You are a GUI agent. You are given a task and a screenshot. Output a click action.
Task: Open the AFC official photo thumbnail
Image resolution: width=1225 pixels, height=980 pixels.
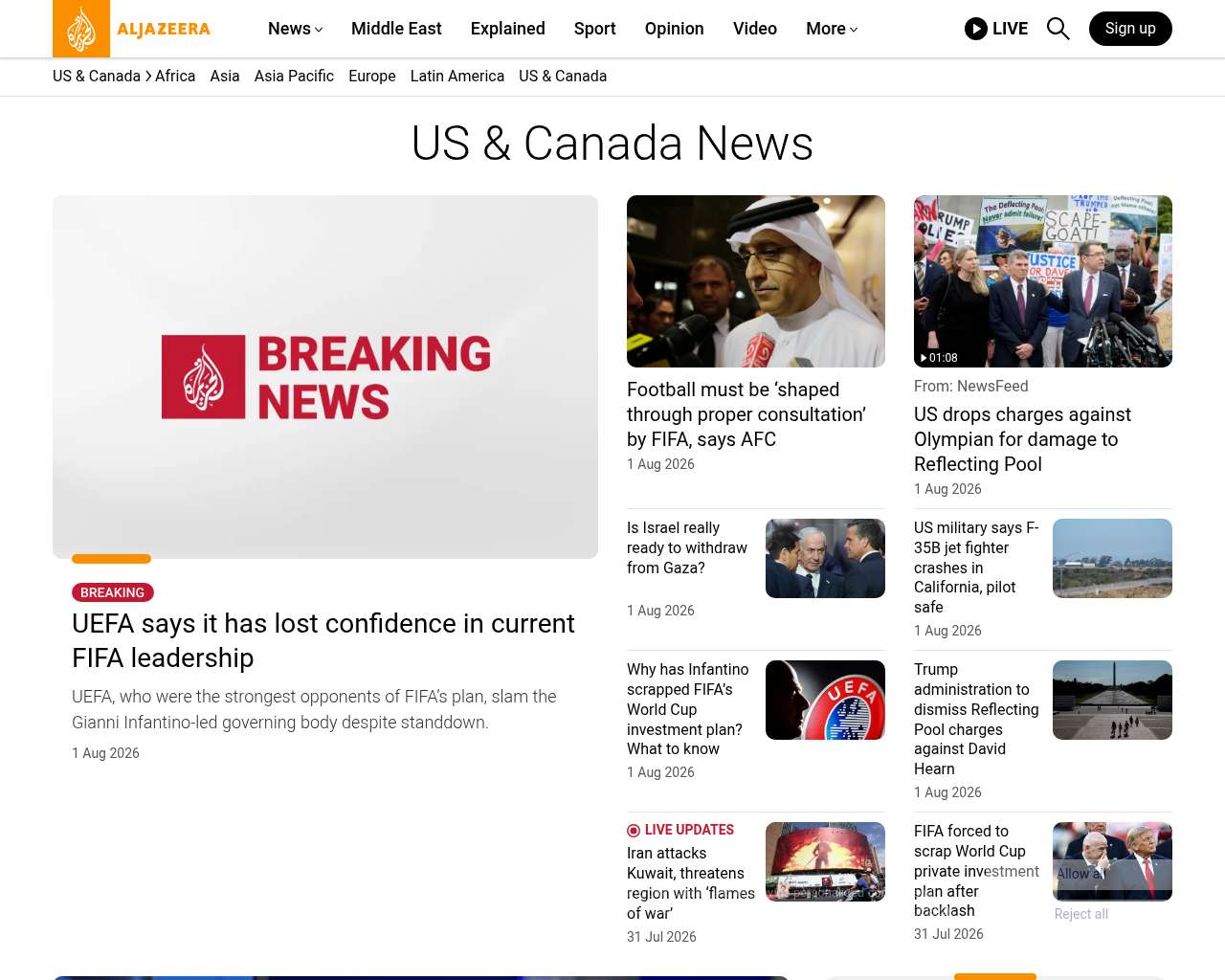pos(756,281)
